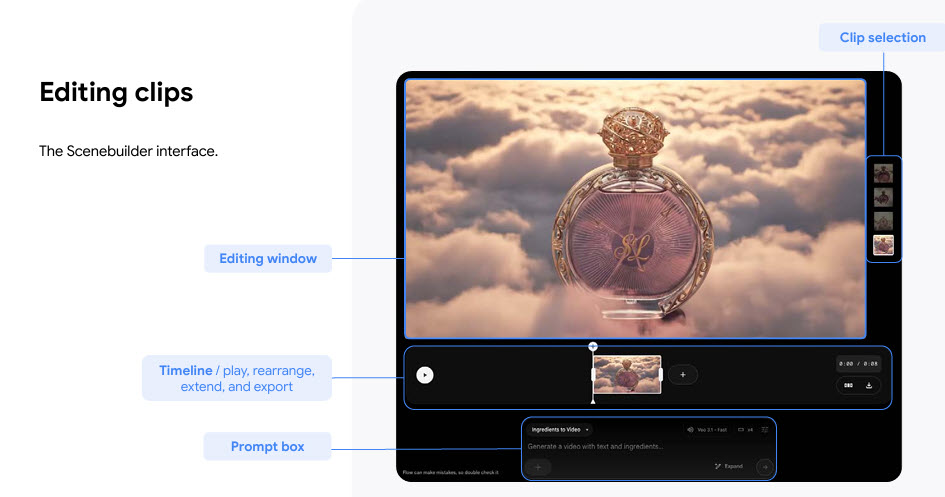The height and width of the screenshot is (497, 945).
Task: Open the x4 output count selector
Action: tap(745, 429)
